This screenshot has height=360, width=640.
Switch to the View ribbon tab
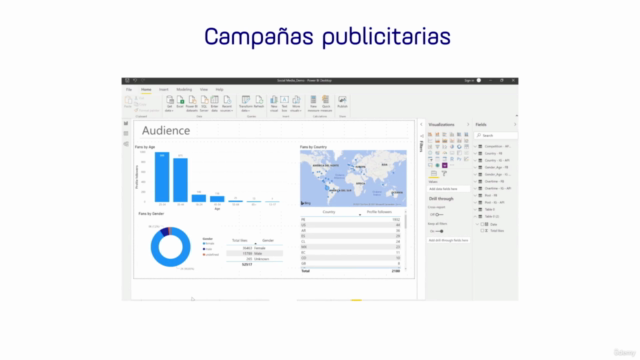[204, 89]
